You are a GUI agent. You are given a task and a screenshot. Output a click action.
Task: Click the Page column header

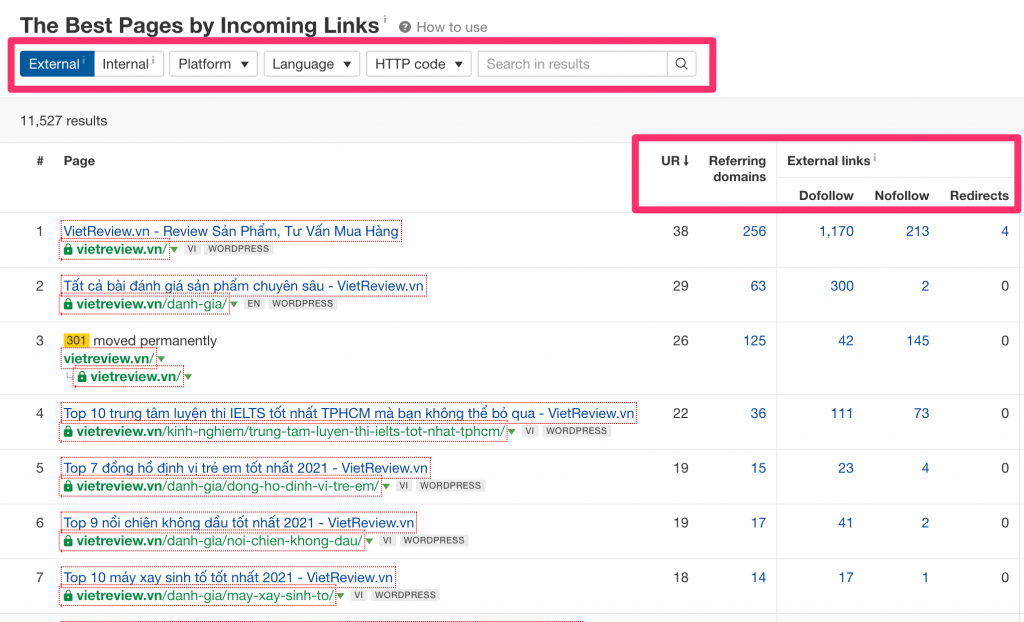[x=79, y=161]
